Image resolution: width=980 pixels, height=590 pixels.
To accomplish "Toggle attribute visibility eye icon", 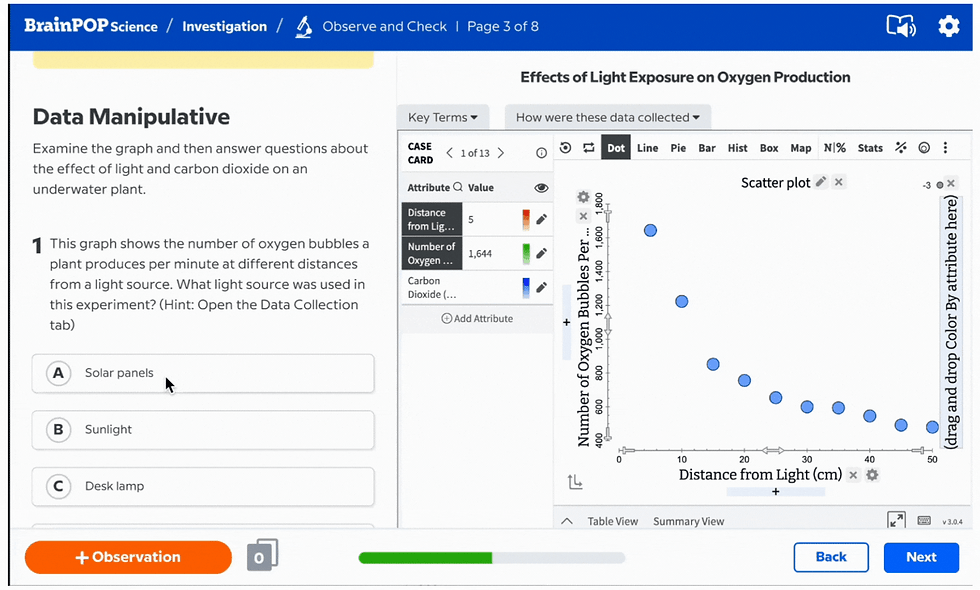I will click(x=541, y=188).
